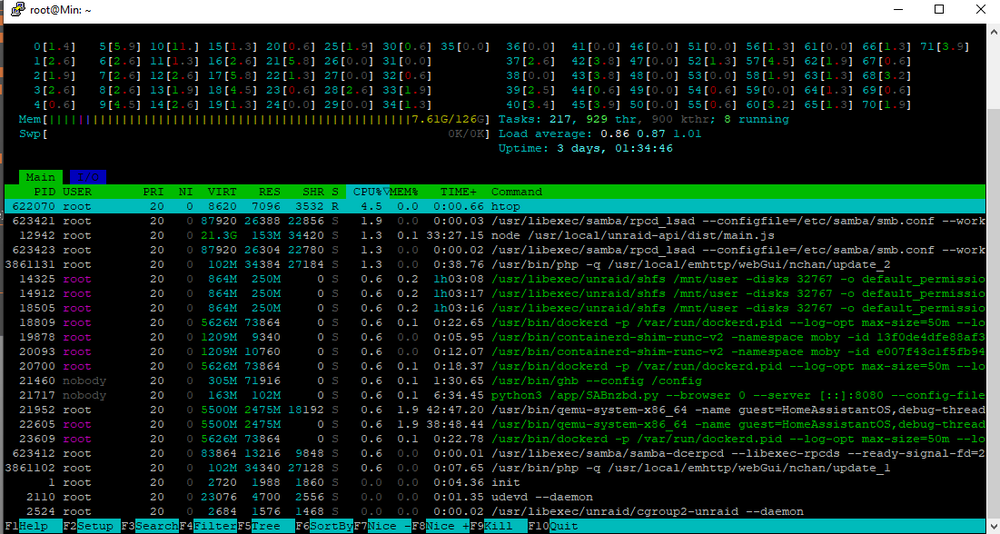Viewport: 1000px width, 534px height.
Task: Select the dockerd process with PID 20700
Action: coord(495,366)
